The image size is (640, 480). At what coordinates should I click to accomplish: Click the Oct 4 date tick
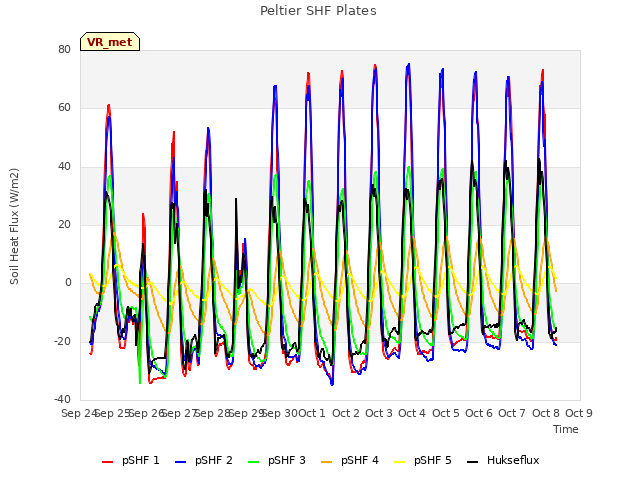(x=412, y=413)
